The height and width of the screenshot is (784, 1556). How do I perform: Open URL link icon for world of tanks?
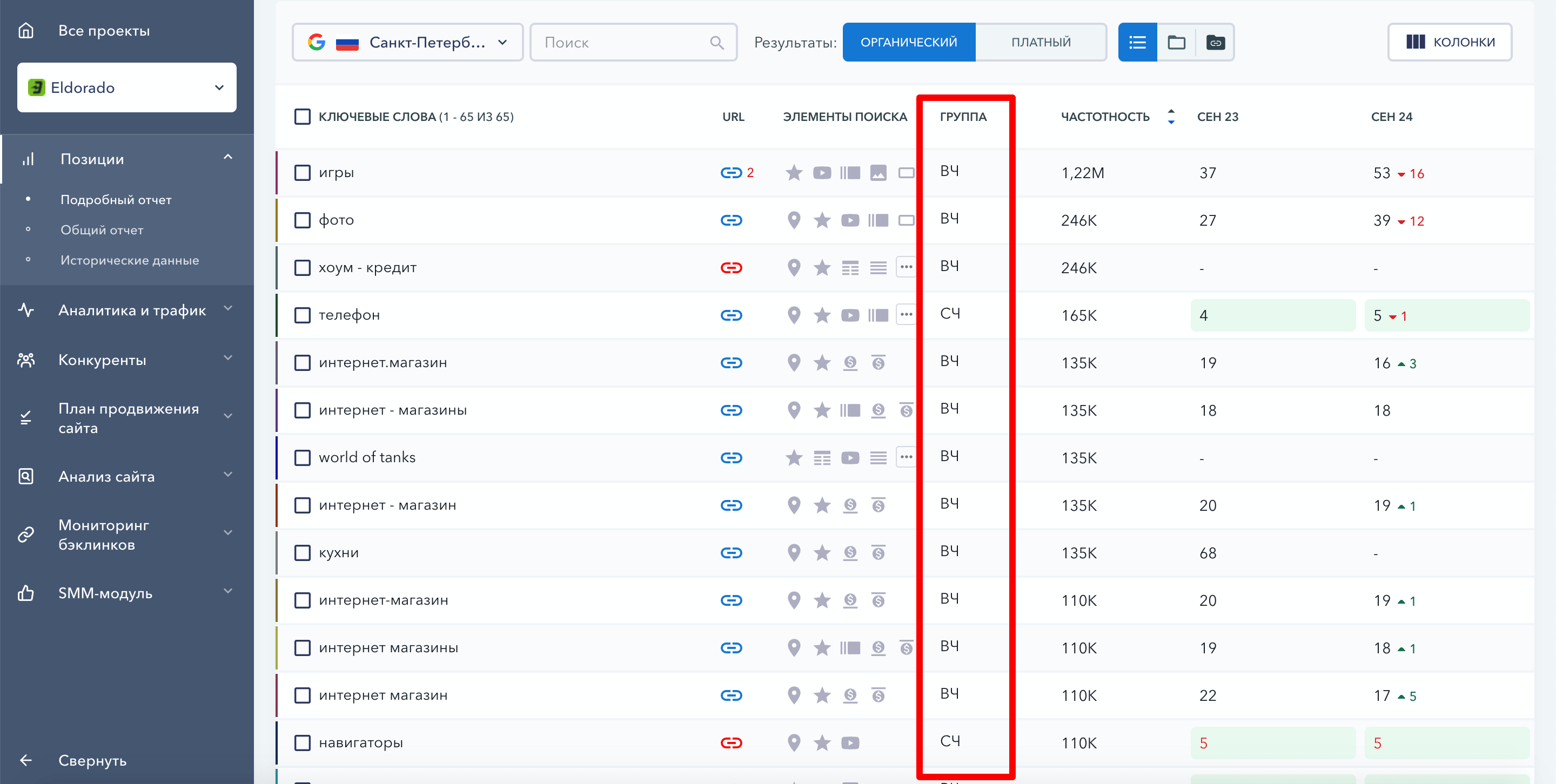click(731, 458)
